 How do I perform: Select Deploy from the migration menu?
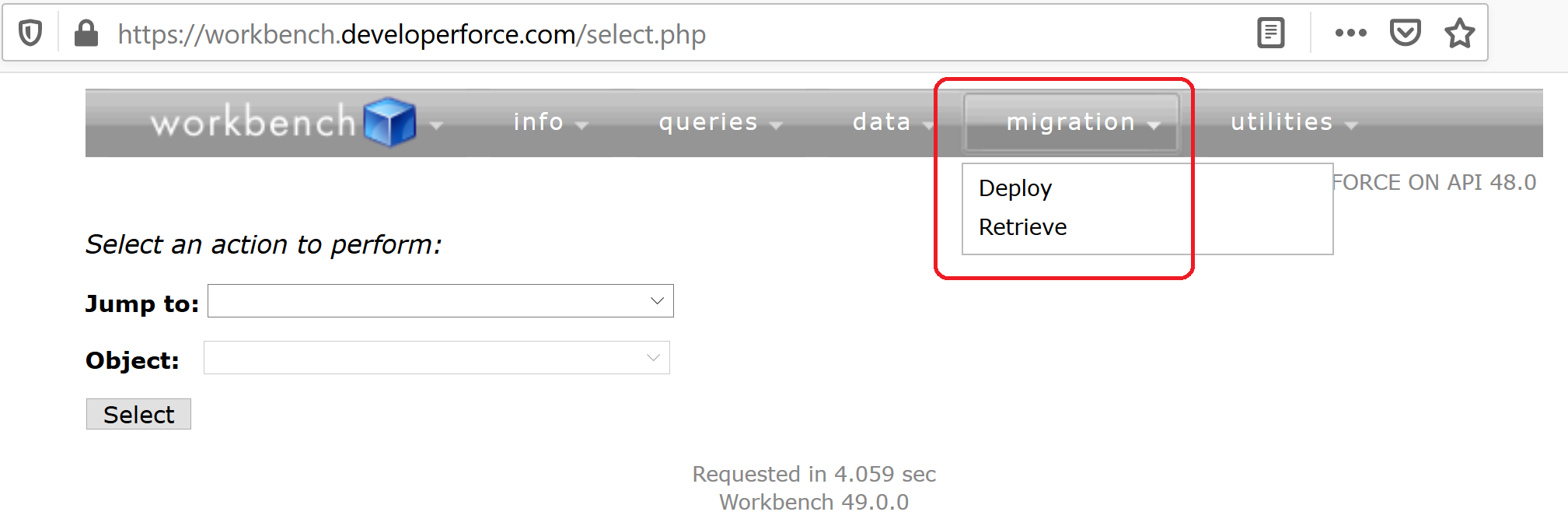(x=1015, y=188)
